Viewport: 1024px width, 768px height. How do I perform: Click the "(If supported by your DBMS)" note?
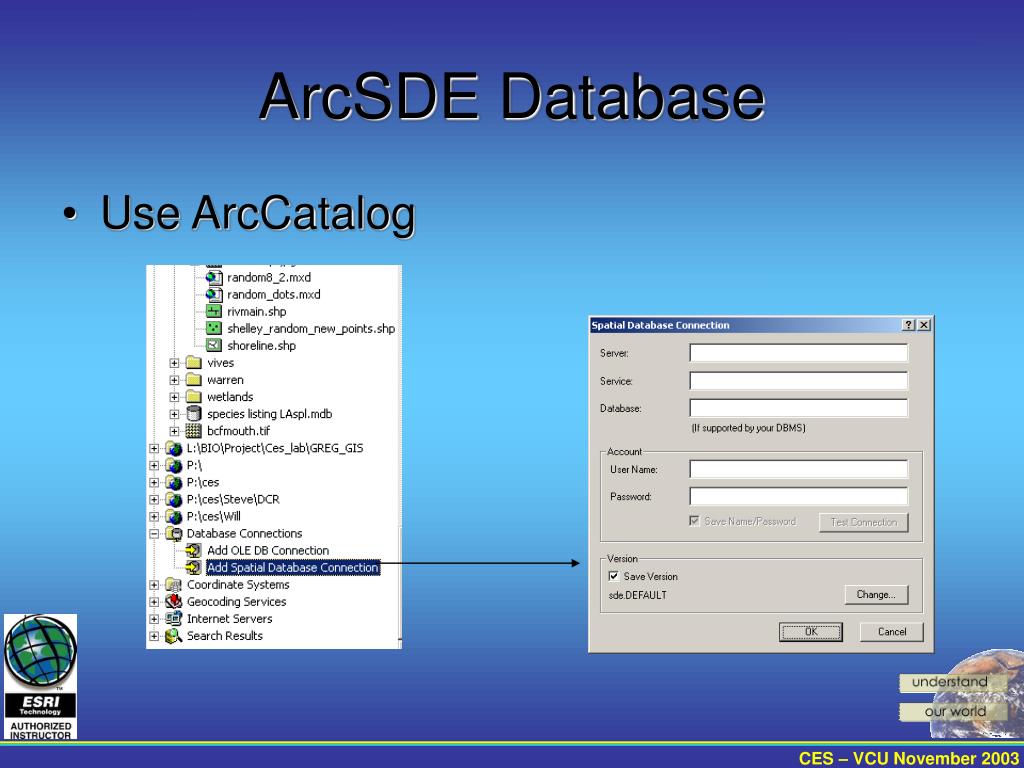pos(748,428)
